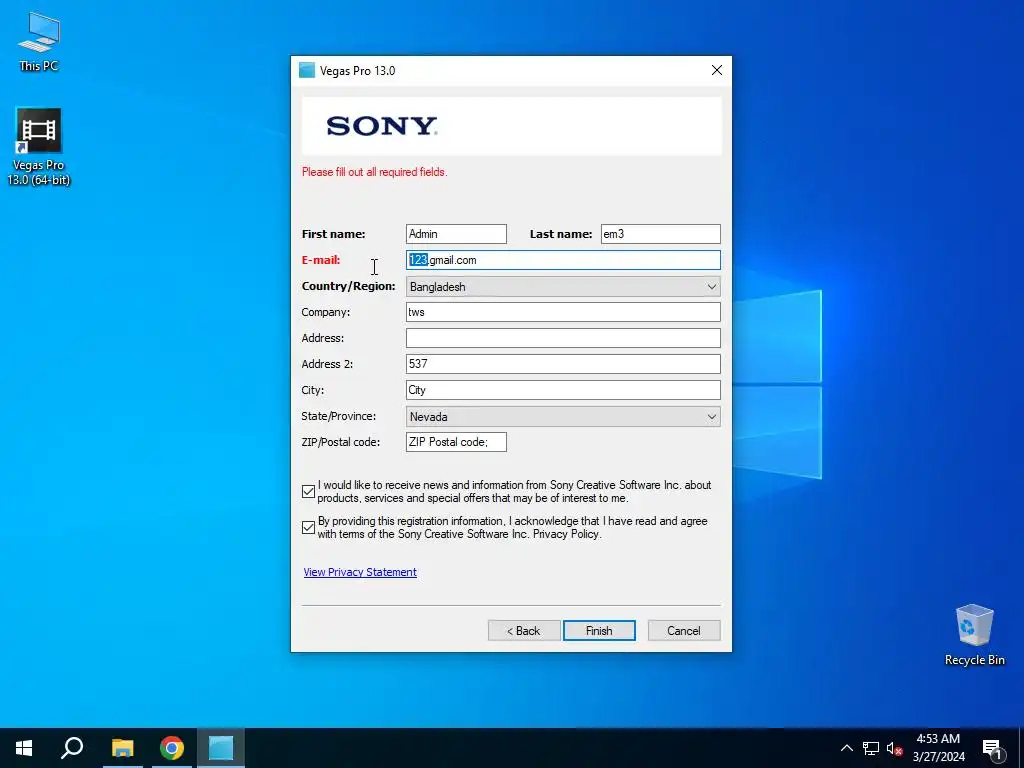
Task: Close the Vegas Pro 13.0 dialog
Action: [716, 71]
